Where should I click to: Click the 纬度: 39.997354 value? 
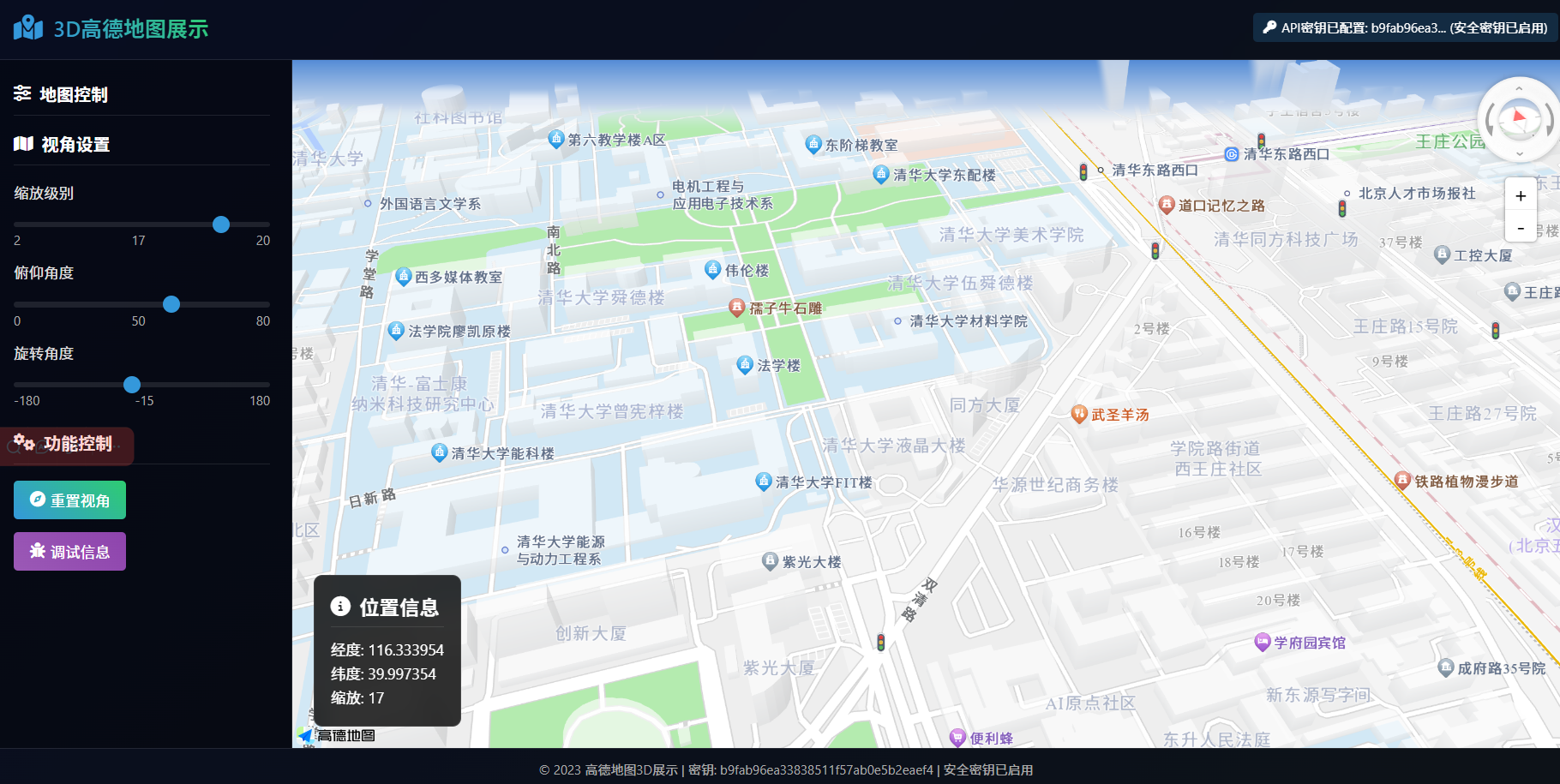coord(383,674)
